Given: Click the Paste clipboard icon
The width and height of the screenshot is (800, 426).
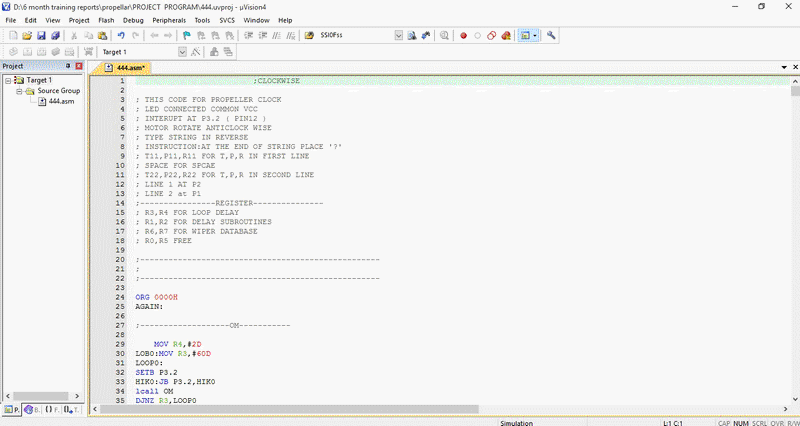Looking at the screenshot, I should [103, 36].
